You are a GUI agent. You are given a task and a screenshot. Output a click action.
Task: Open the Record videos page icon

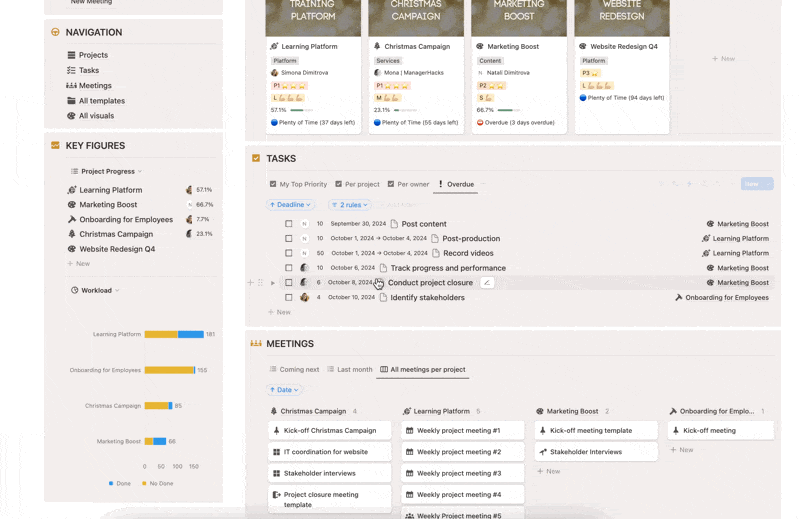(x=436, y=253)
